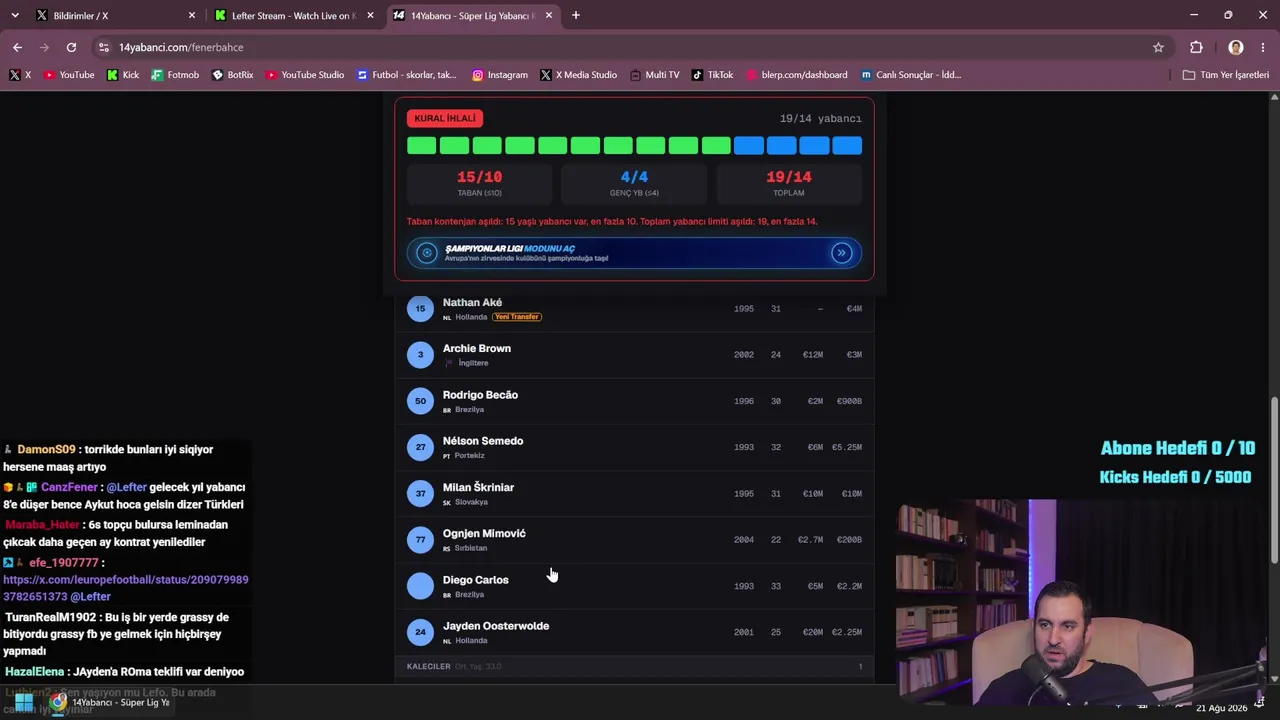
Task: Click the KURAL İHLALİ red badge
Action: [x=445, y=118]
